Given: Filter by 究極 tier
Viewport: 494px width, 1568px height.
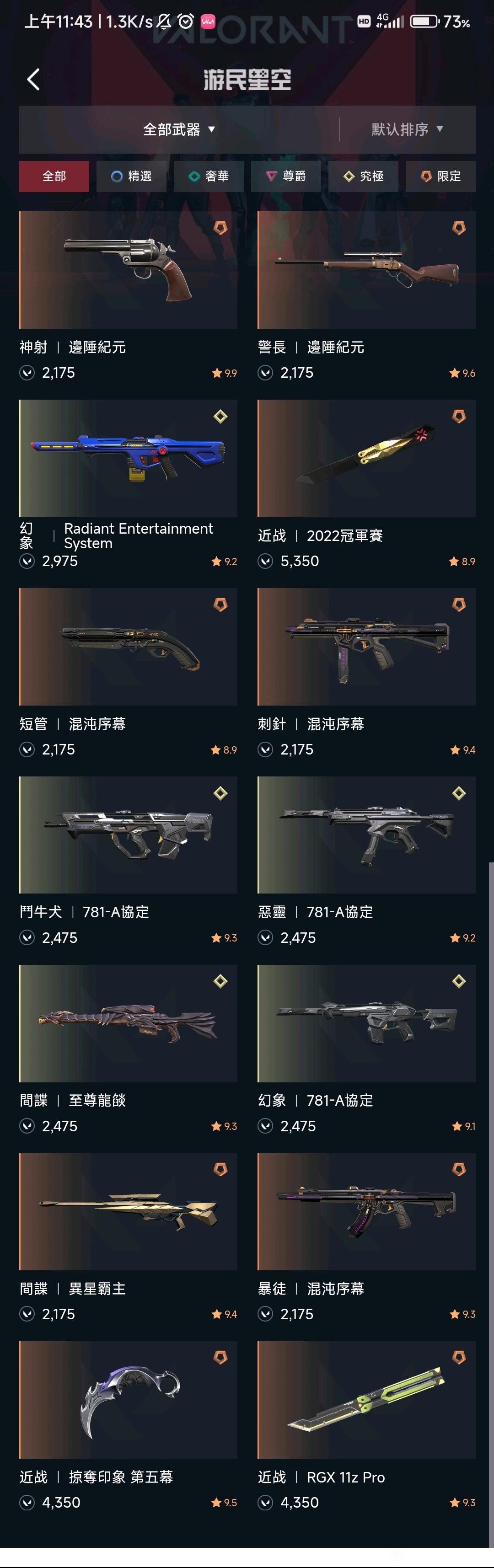Looking at the screenshot, I should (x=363, y=176).
